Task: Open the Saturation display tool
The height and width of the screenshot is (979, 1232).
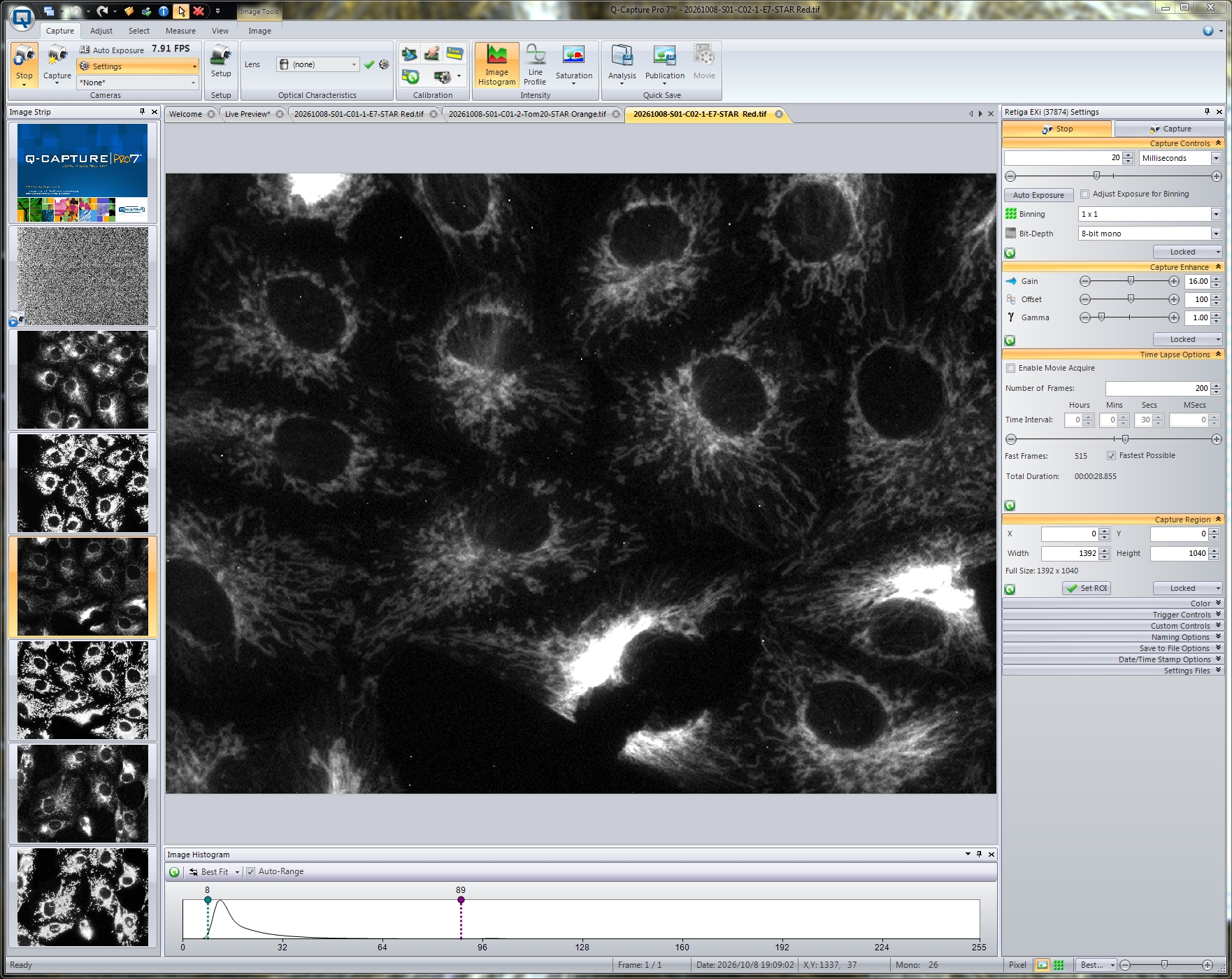Action: tap(573, 65)
